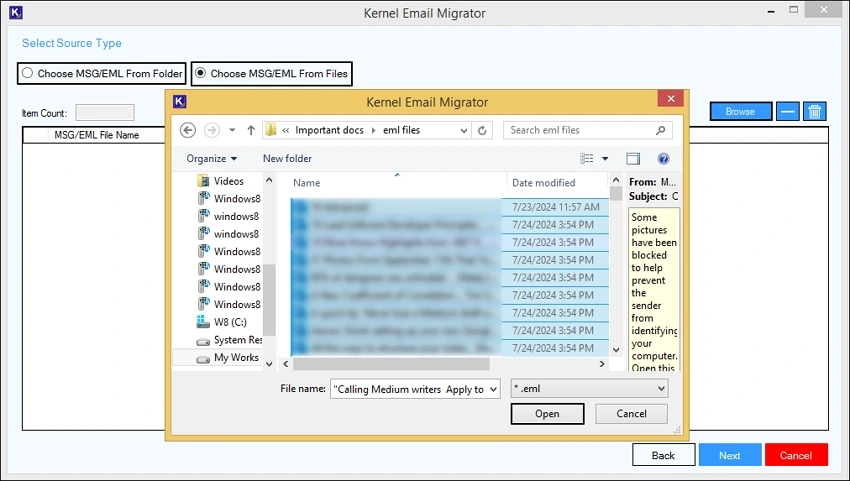Click the blue Browse button

[x=740, y=111]
